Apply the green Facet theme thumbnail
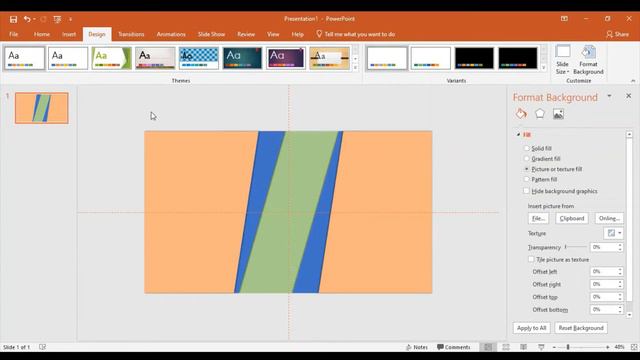 (111, 58)
